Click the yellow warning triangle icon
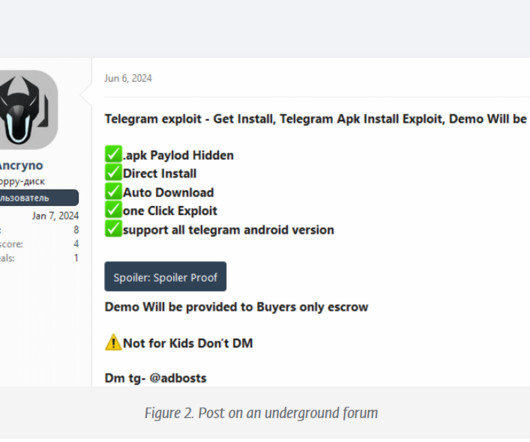This screenshot has width=530, height=442. [x=113, y=342]
